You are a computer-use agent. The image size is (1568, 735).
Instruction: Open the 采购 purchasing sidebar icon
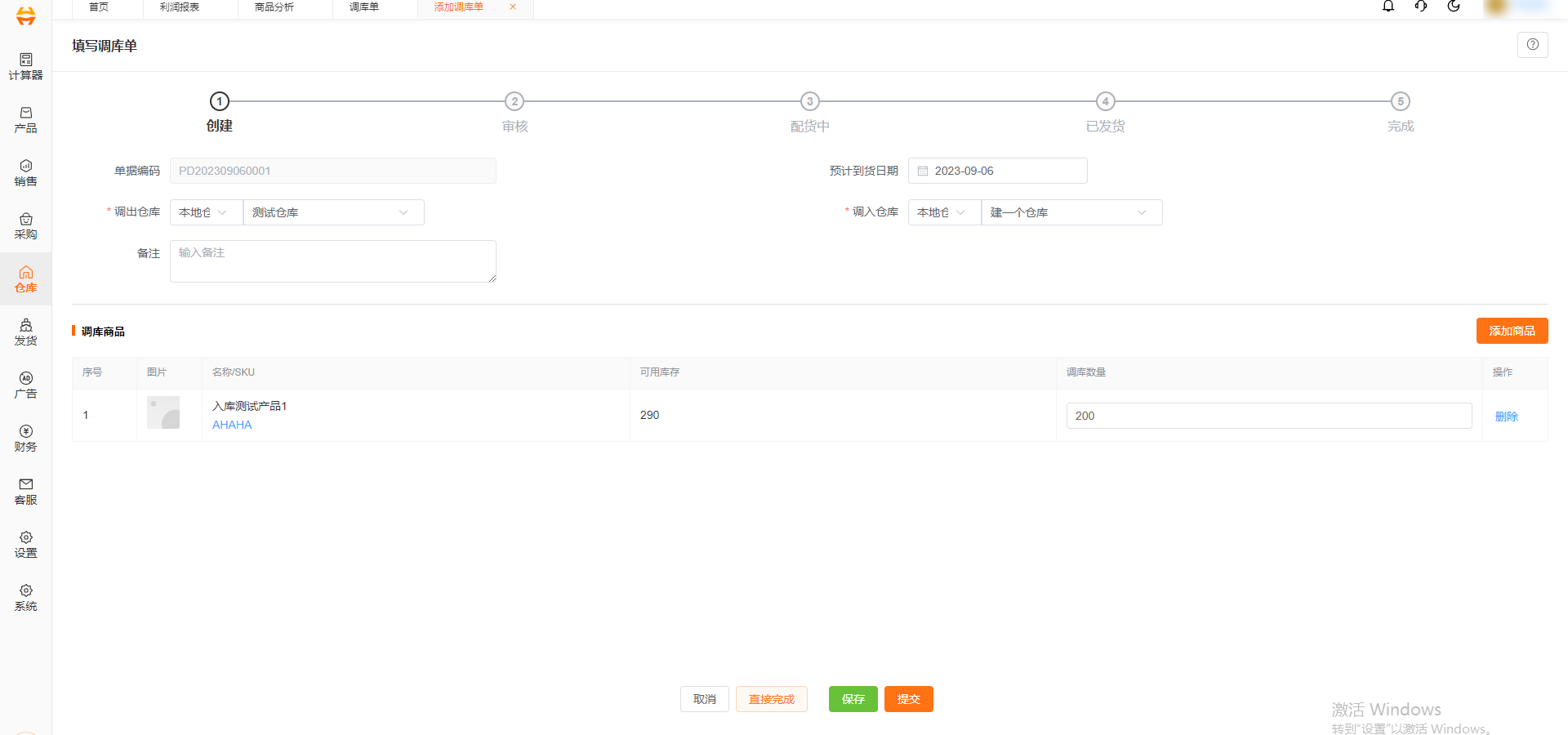(x=25, y=225)
